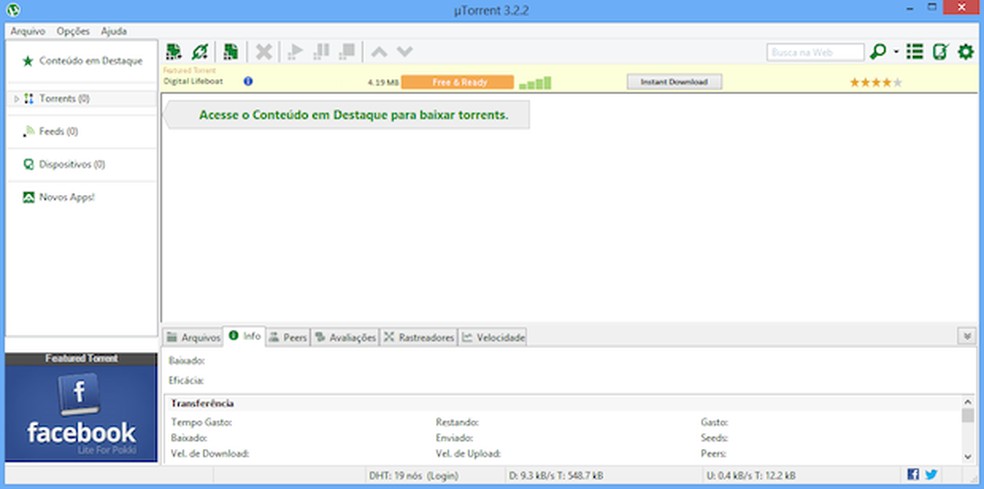Click the Pause torrent toolbar icon
The height and width of the screenshot is (489, 984).
[321, 52]
